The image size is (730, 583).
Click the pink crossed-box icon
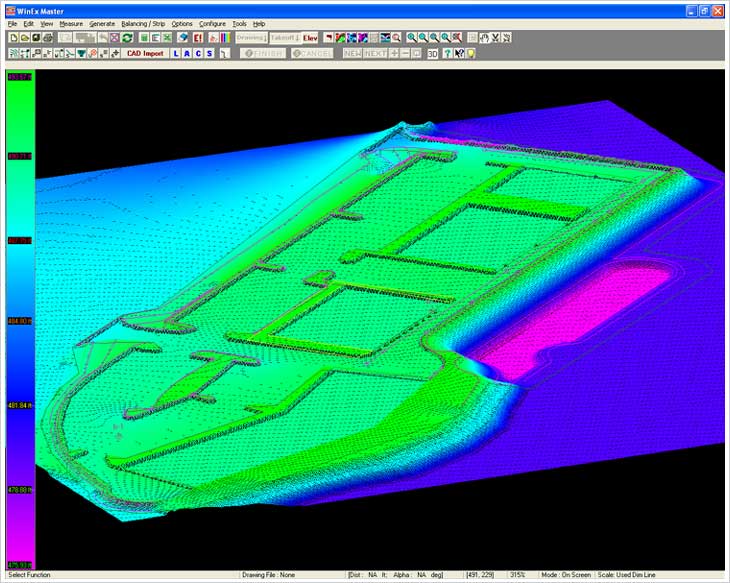pos(115,38)
